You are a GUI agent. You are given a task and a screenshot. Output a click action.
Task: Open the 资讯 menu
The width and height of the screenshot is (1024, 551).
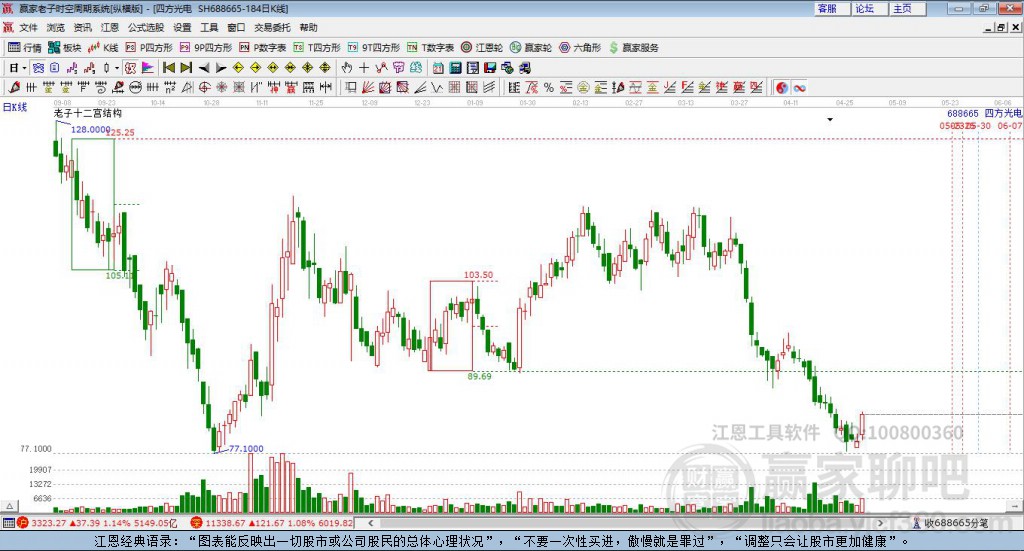[82, 27]
